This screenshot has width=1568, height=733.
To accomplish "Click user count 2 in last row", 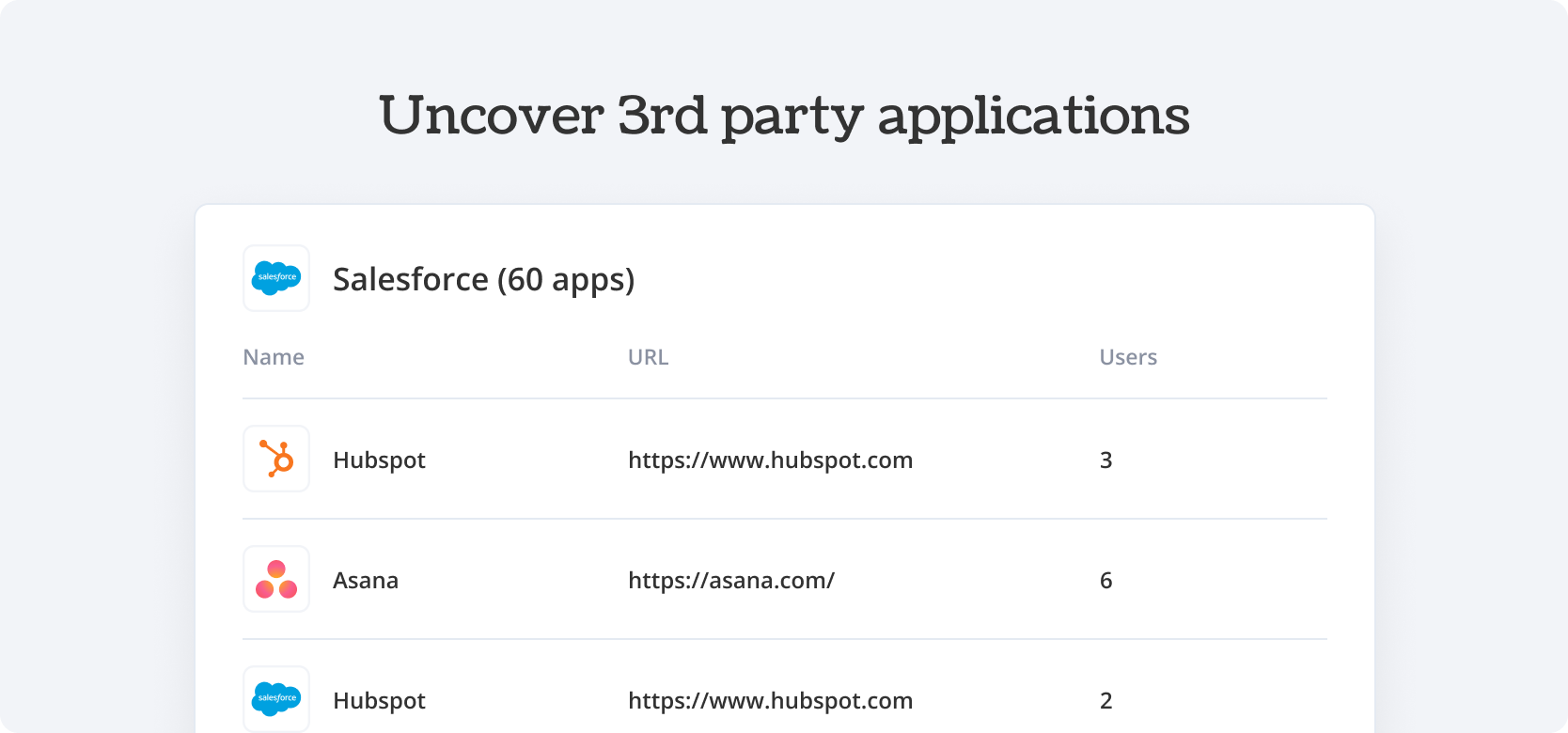I will click(1105, 701).
